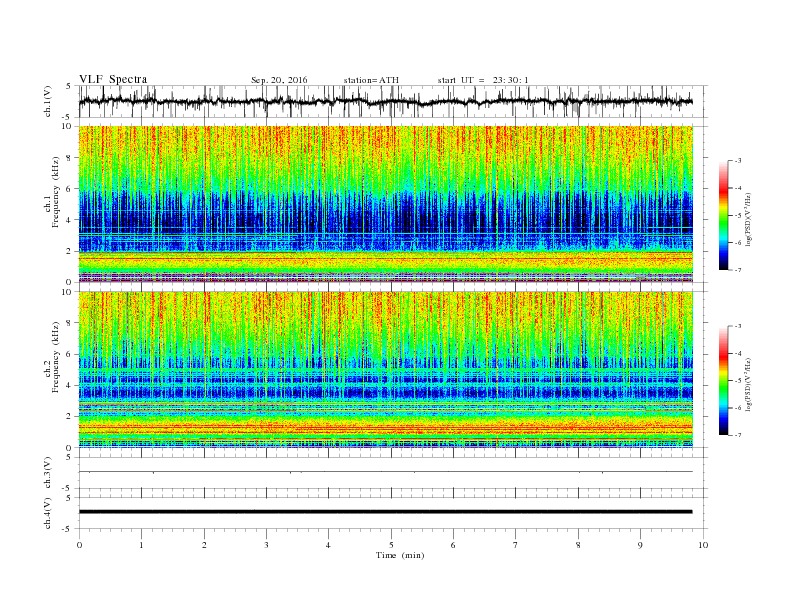Click the "-7" tick on ch.2 colorbar
792x612 pixels.
tap(737, 435)
